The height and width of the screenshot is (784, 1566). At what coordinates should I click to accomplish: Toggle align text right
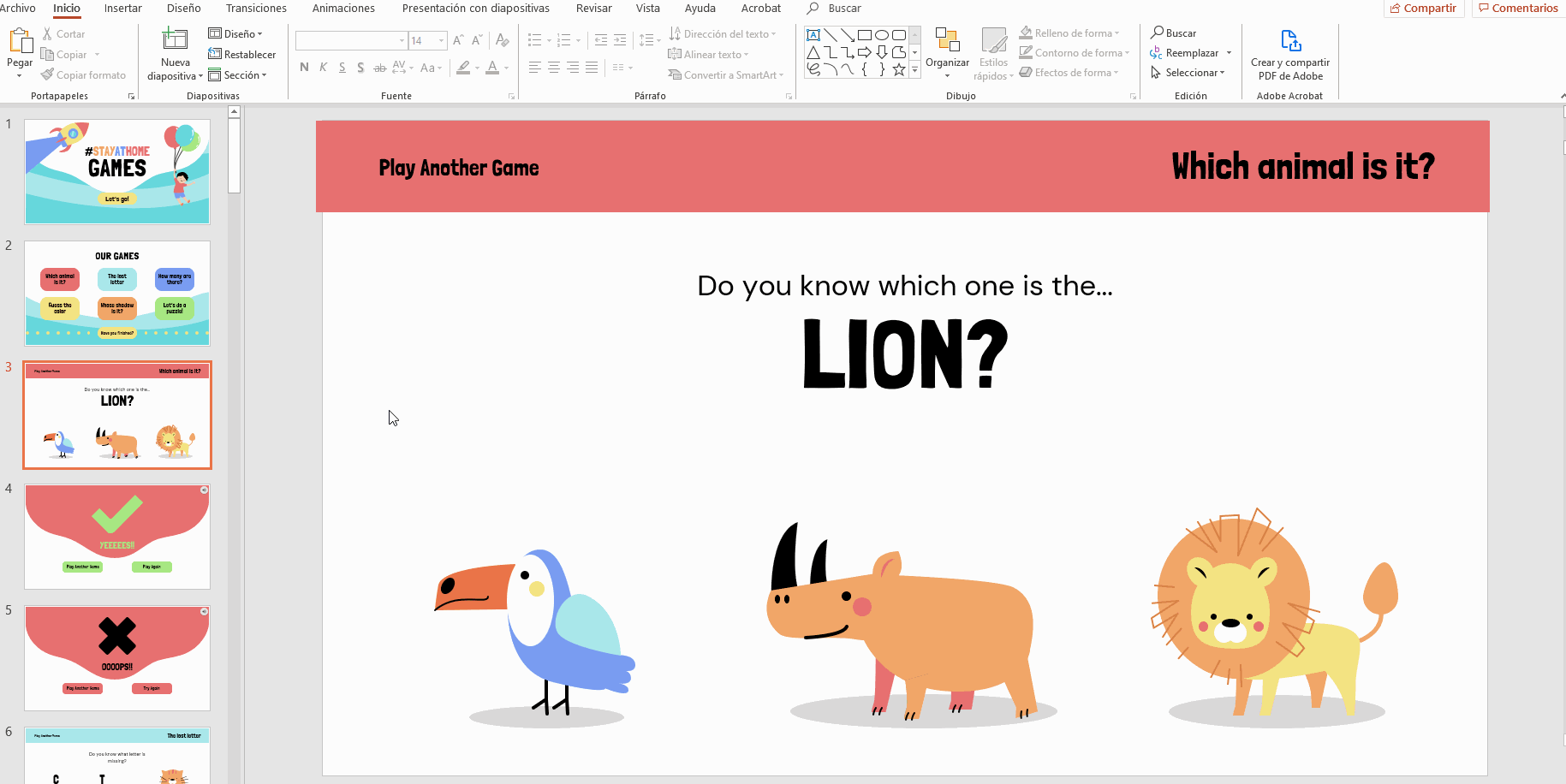(573, 68)
